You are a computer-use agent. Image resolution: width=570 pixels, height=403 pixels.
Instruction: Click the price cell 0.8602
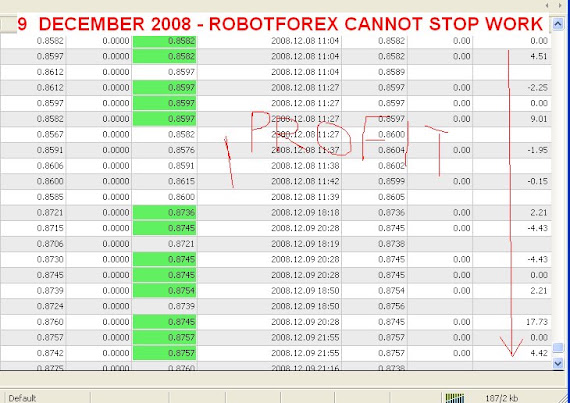tap(392, 166)
